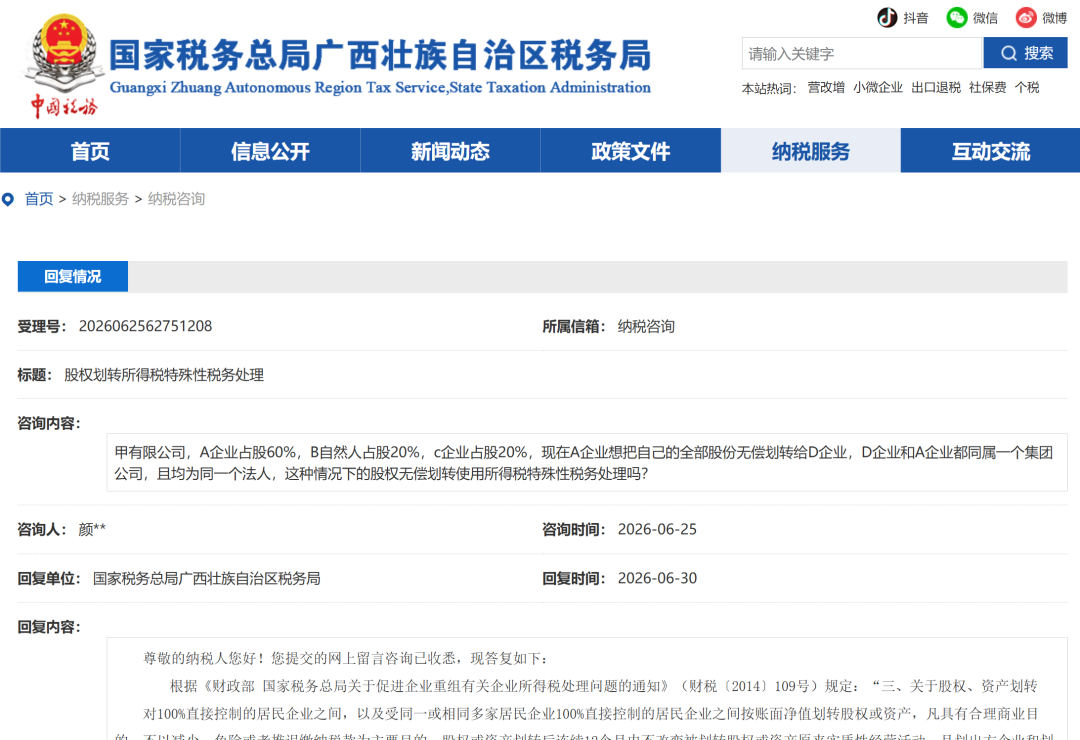Click the 搜索 search button
This screenshot has height=740, width=1080.
point(1026,53)
